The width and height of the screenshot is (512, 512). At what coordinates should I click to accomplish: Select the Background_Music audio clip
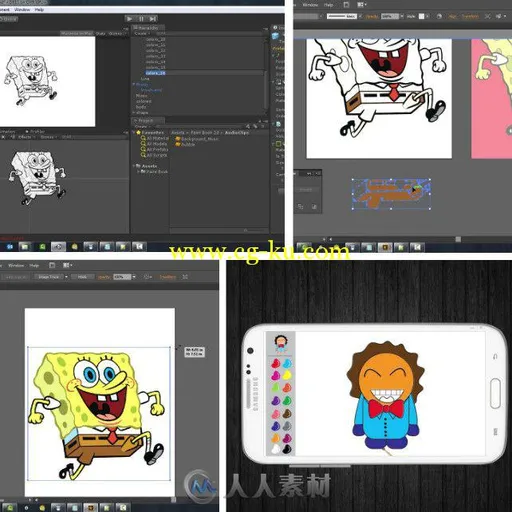coord(197,139)
